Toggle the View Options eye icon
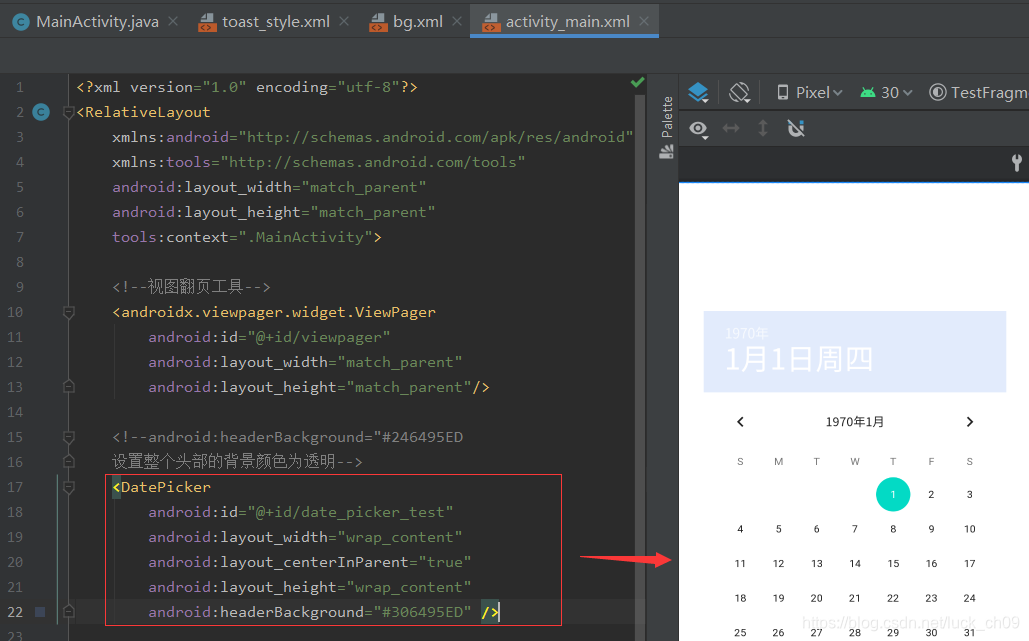This screenshot has width=1029, height=641. tap(699, 129)
